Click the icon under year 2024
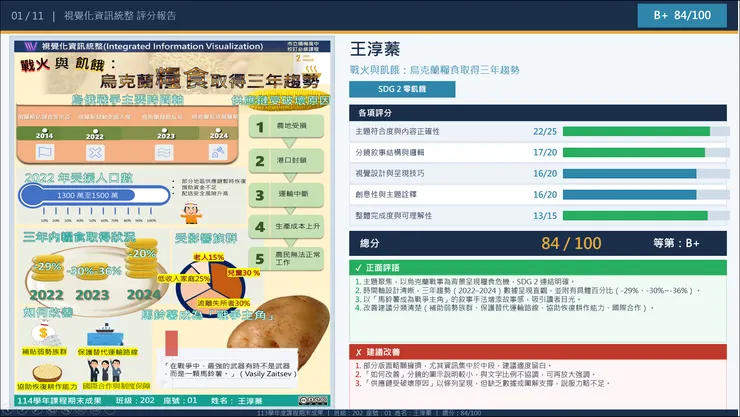Image resolution: width=740 pixels, height=417 pixels. point(218,152)
